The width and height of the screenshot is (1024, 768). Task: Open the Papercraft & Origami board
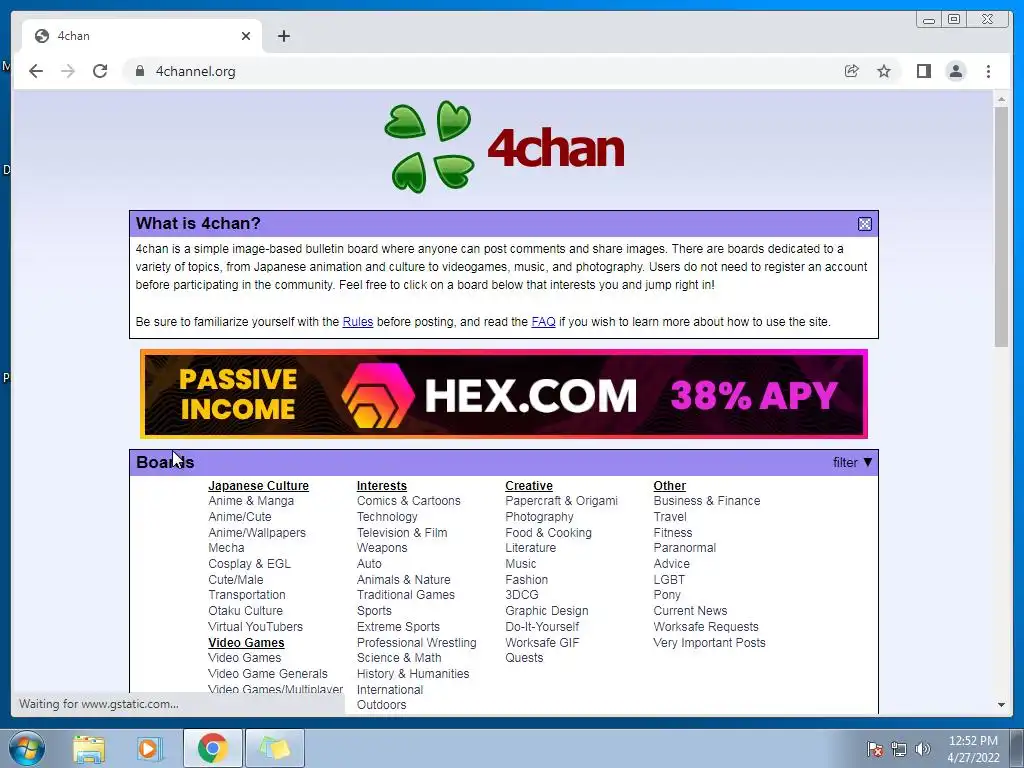(561, 501)
